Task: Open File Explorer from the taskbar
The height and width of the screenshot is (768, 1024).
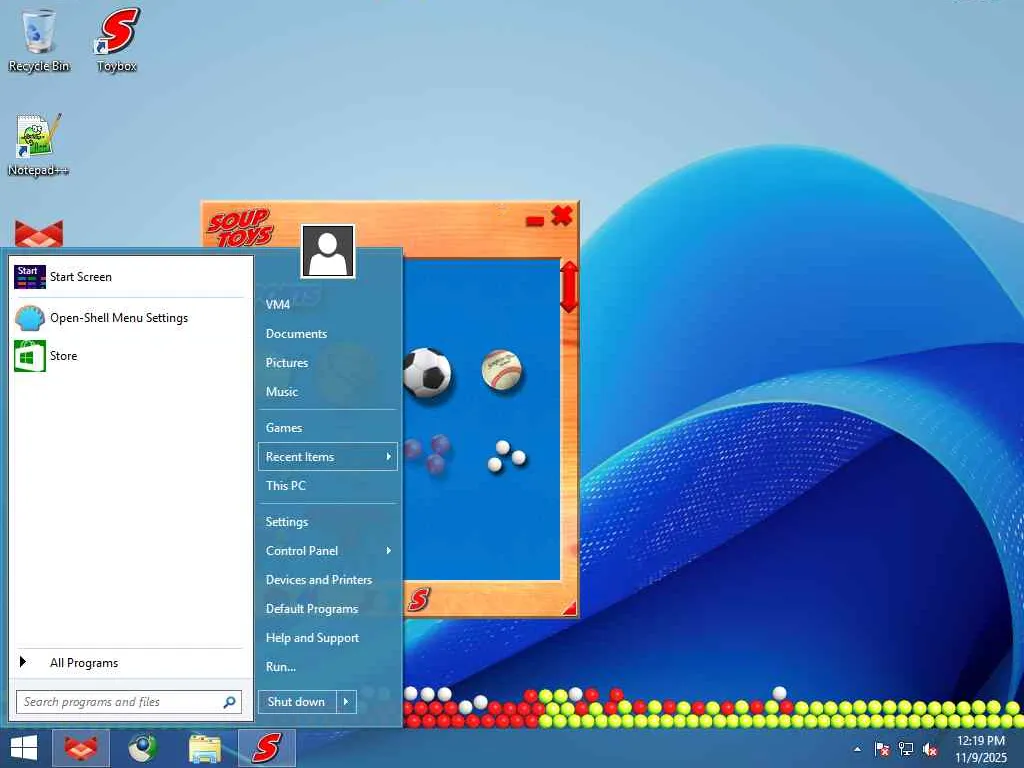Action: point(205,748)
